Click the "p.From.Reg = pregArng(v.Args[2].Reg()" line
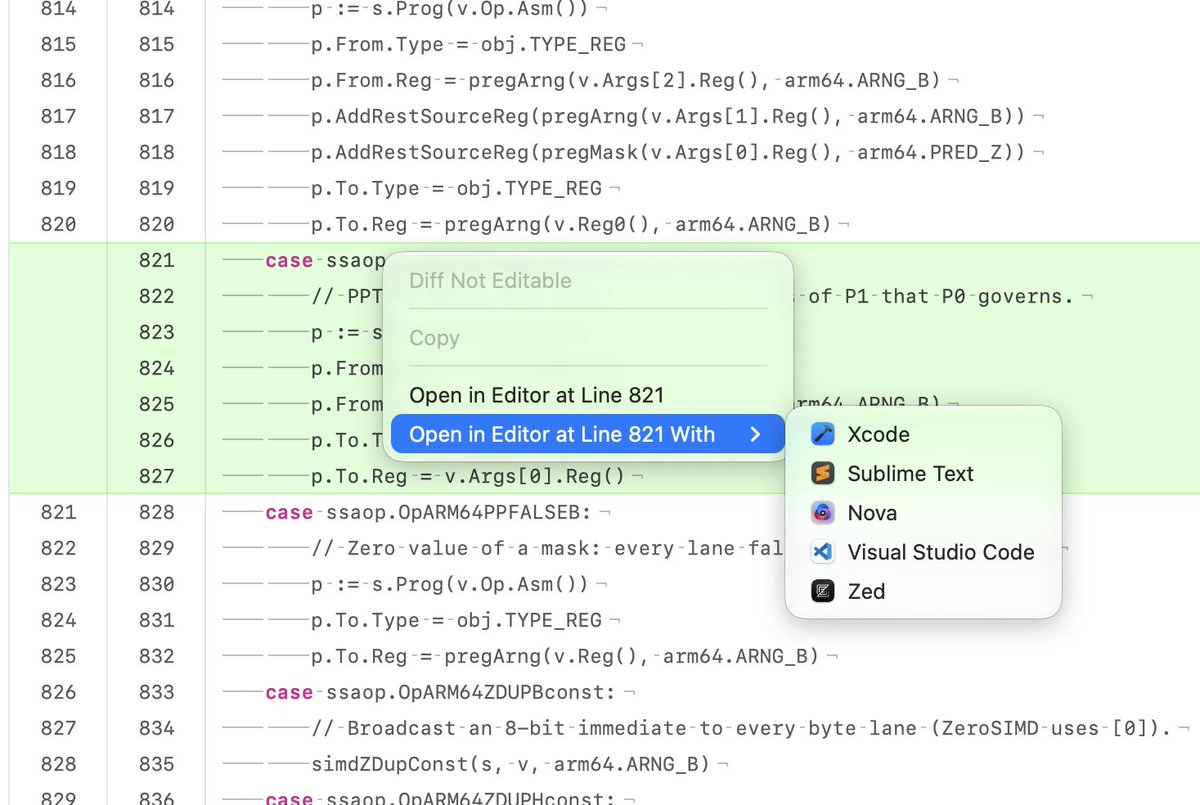The image size is (1200, 805). (x=626, y=80)
